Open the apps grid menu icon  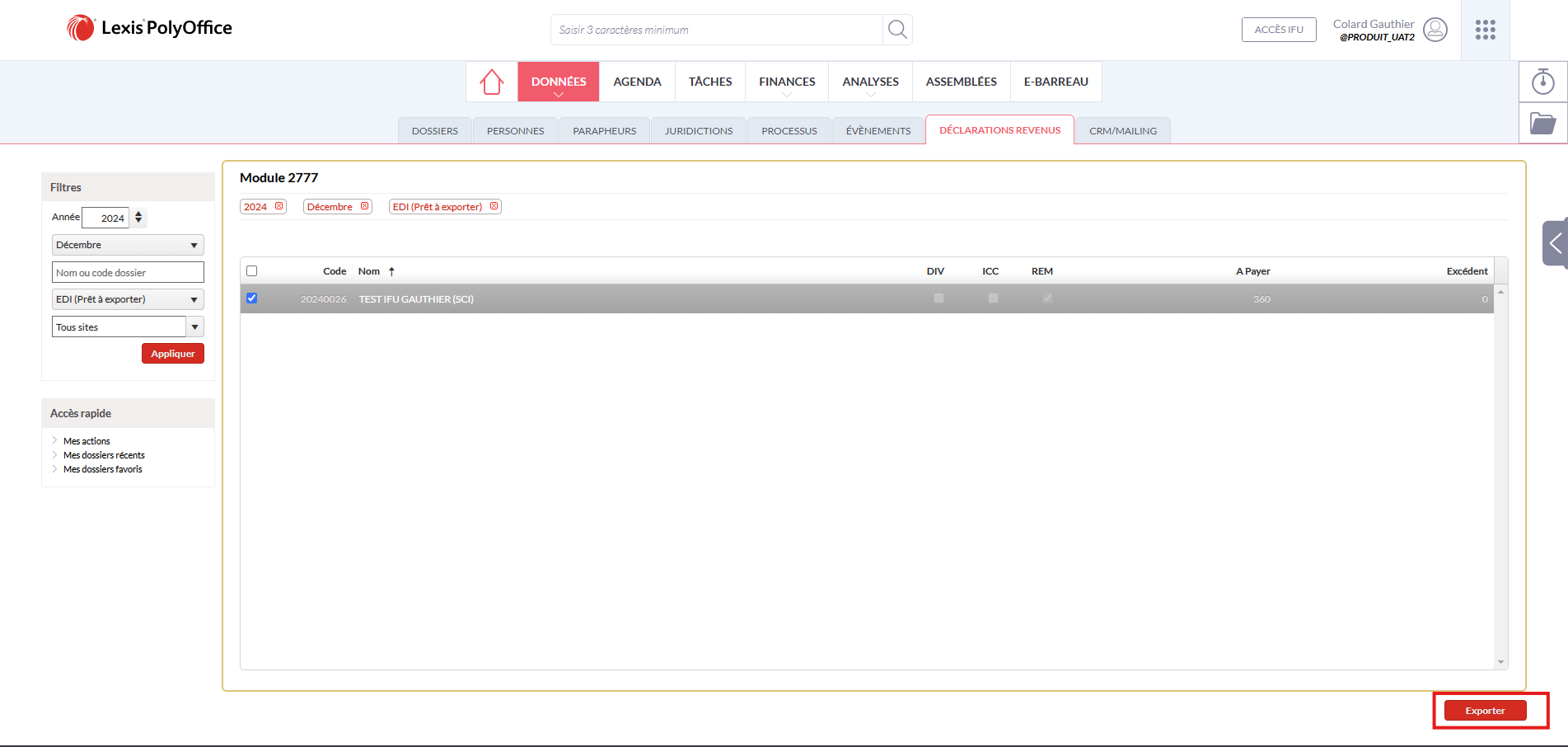click(1485, 30)
